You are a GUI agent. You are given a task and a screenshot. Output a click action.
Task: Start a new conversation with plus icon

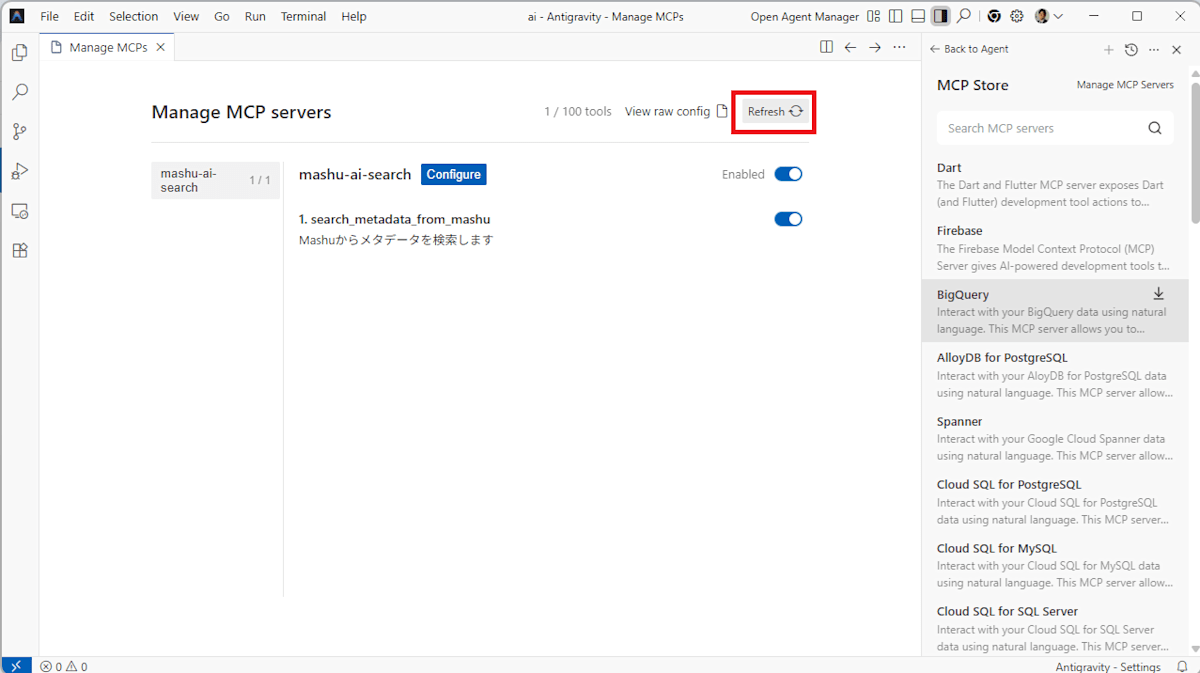[1108, 49]
